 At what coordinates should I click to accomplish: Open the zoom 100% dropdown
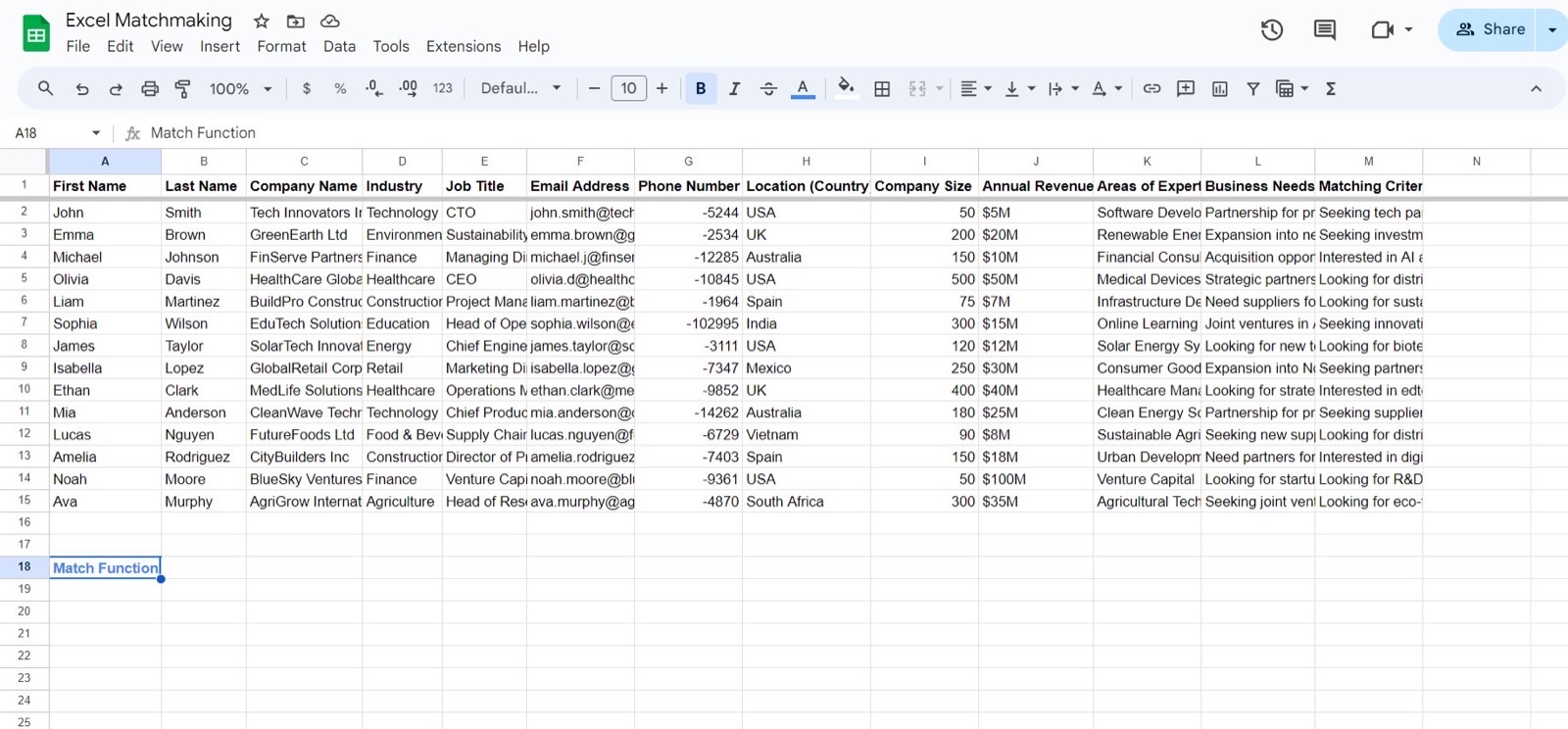240,88
